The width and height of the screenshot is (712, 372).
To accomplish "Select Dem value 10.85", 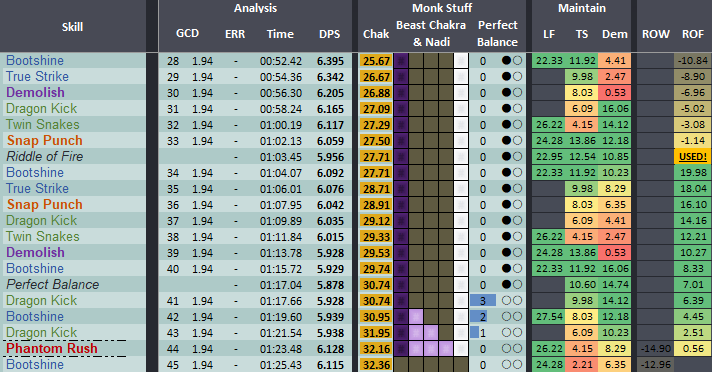I will [x=615, y=157].
